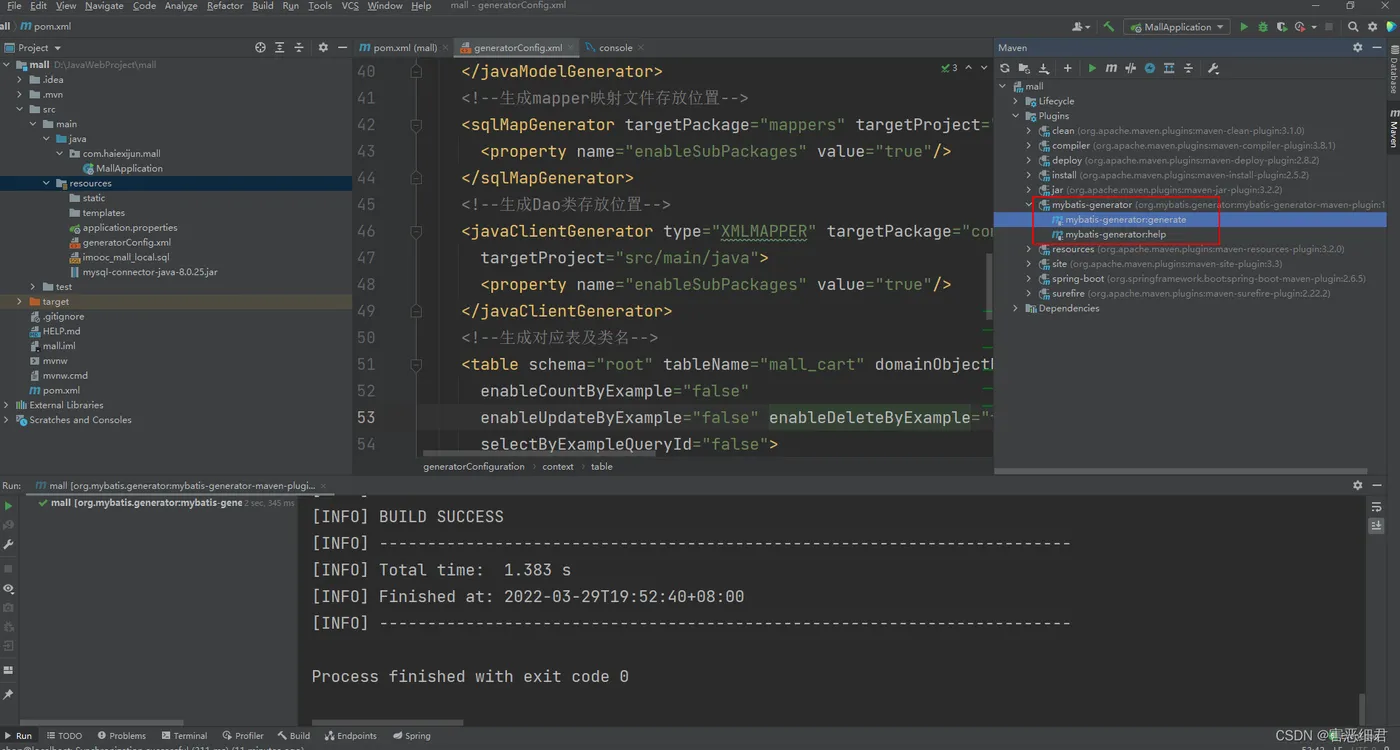Image resolution: width=1400 pixels, height=750 pixels.
Task: Close the generatorConfig.xml tab
Action: [x=572, y=48]
